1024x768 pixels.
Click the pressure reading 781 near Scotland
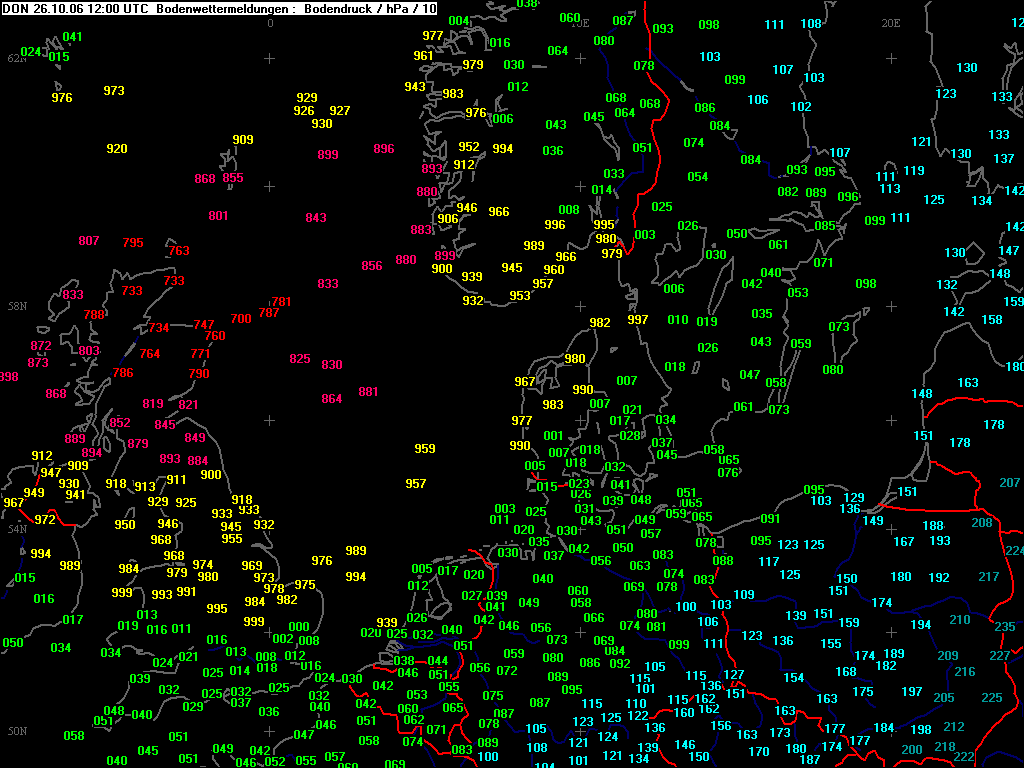click(x=281, y=302)
